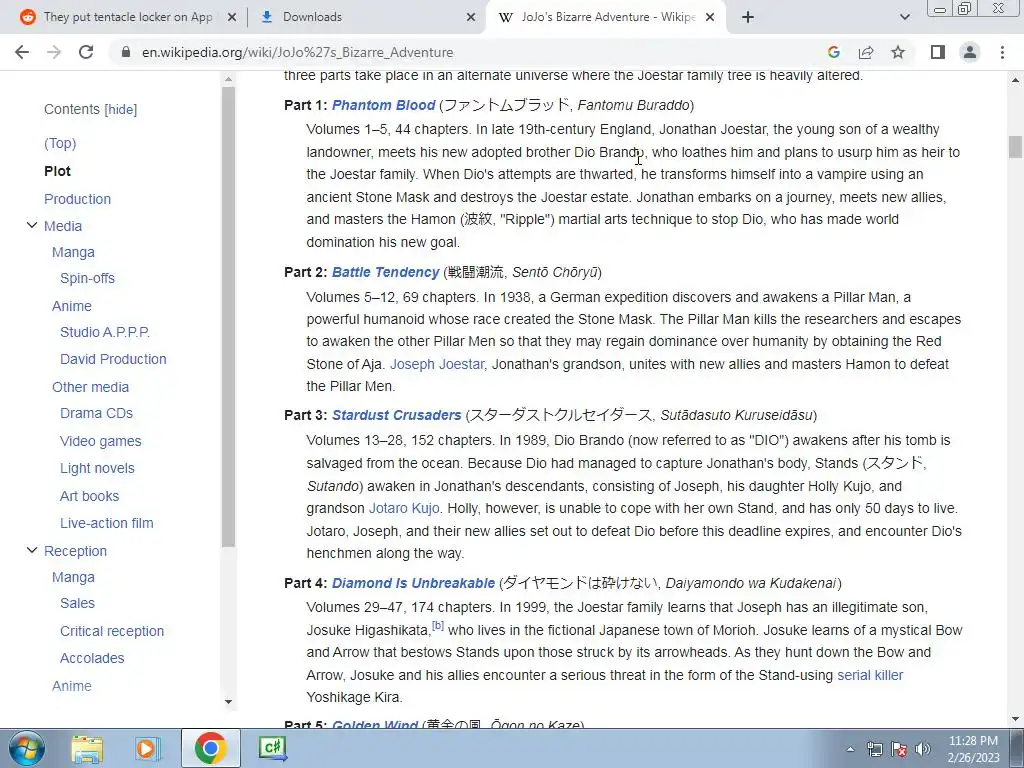The height and width of the screenshot is (768, 1024).
Task: Close the Reddit tentacle locker tab
Action: pos(231,17)
